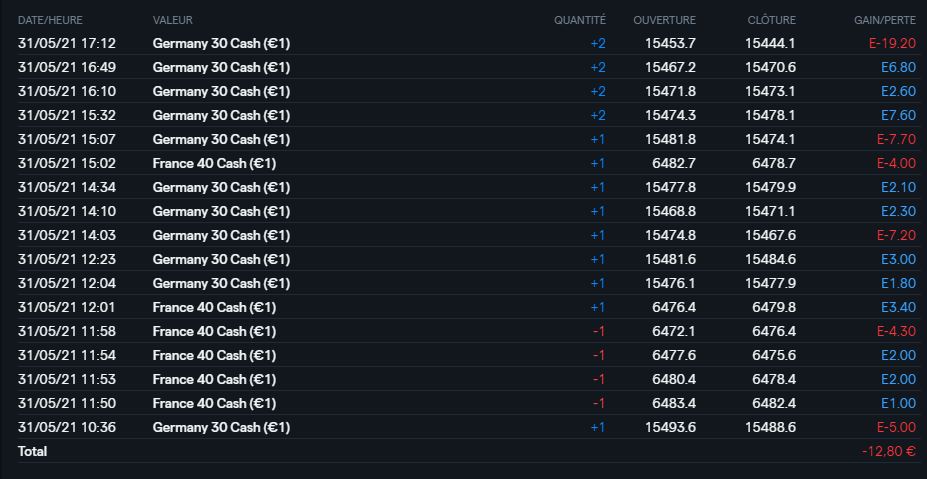Viewport: 927px width, 479px height.
Task: Click the GAIN/PERTE column header
Action: coord(884,20)
